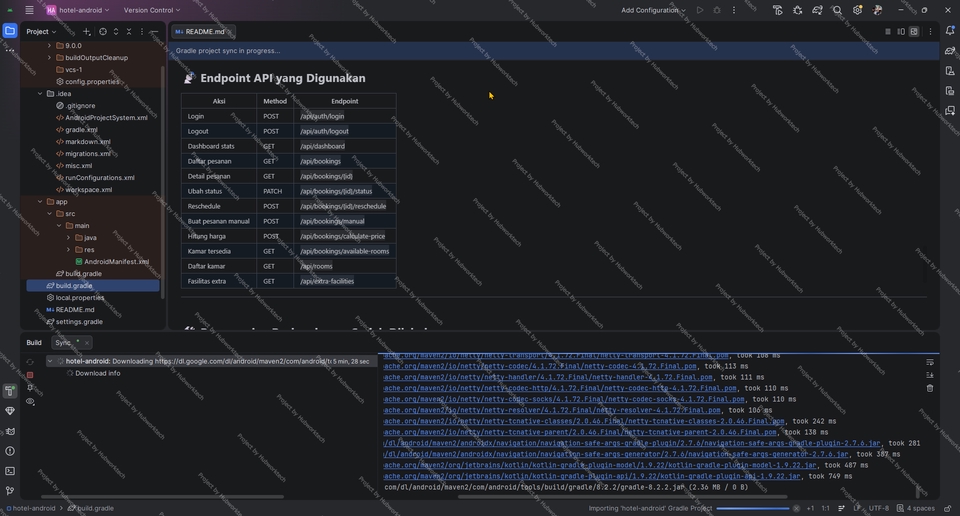The width and height of the screenshot is (960, 516).
Task: Switch README to preview-only view
Action: 914,32
